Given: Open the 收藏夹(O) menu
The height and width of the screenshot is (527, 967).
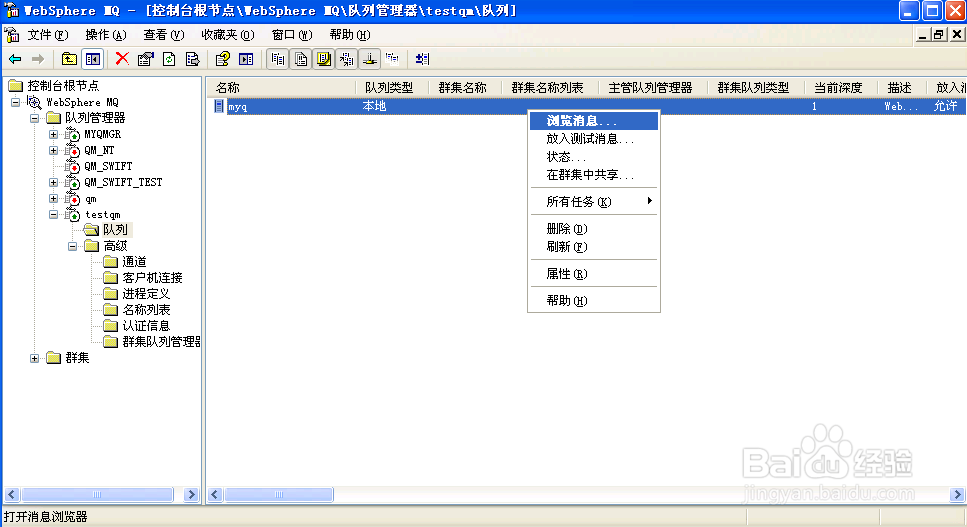Looking at the screenshot, I should (x=228, y=35).
